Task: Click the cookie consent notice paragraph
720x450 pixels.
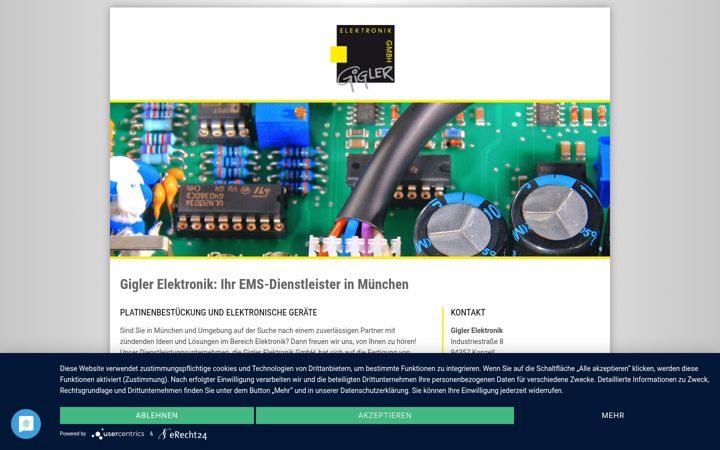Action: click(384, 379)
